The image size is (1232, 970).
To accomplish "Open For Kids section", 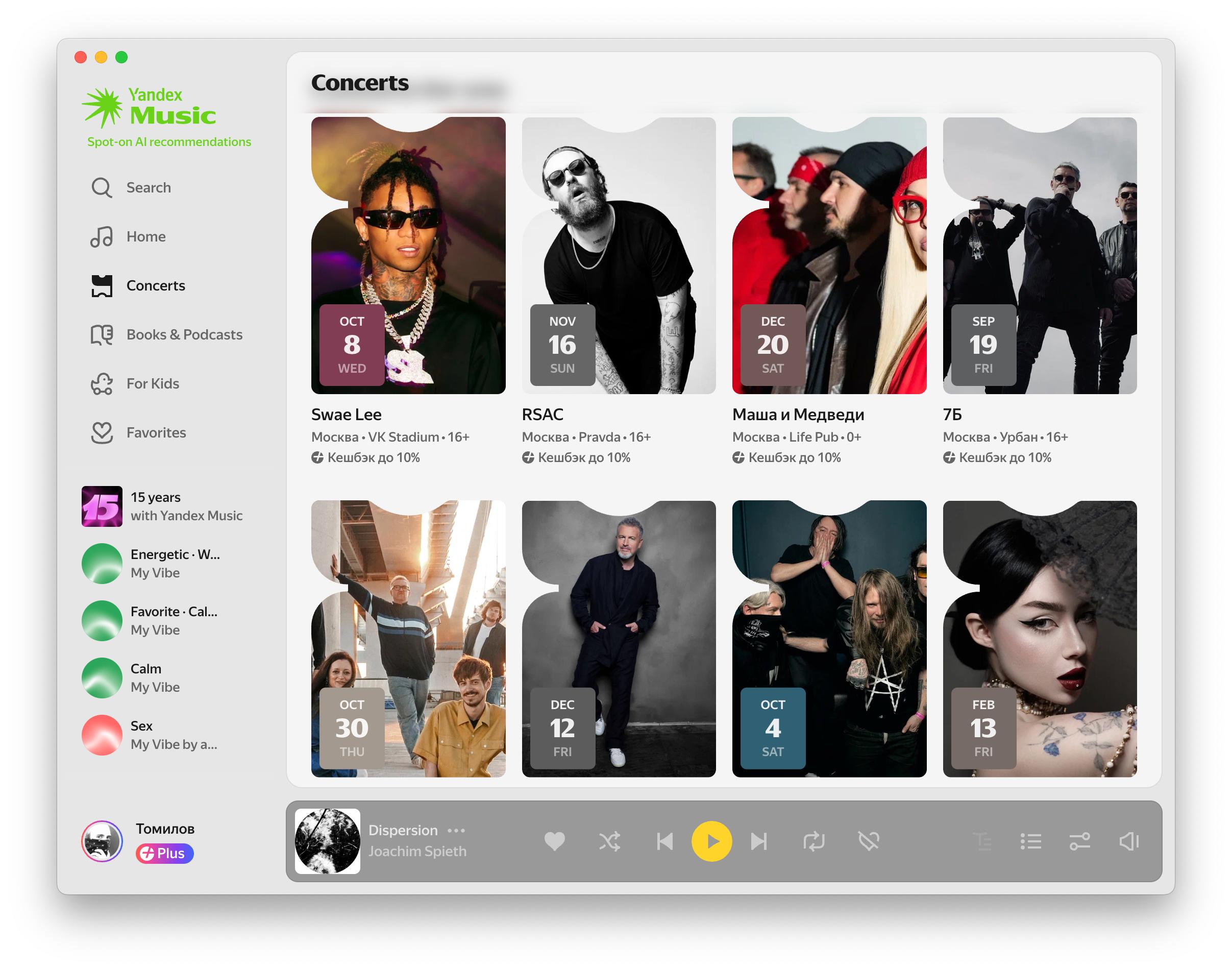I will 153,383.
